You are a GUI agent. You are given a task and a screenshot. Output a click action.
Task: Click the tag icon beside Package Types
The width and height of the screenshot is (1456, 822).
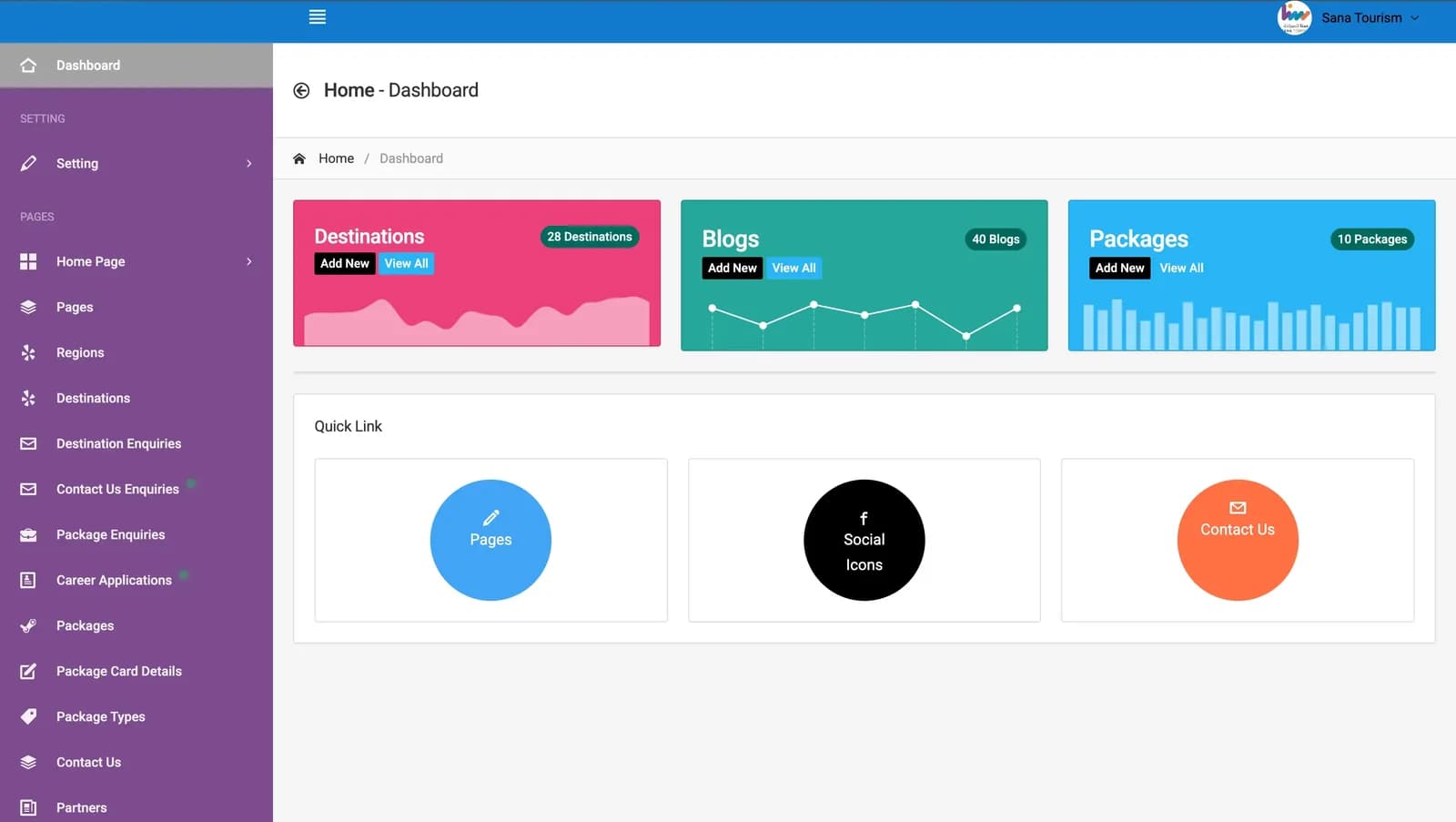(28, 716)
